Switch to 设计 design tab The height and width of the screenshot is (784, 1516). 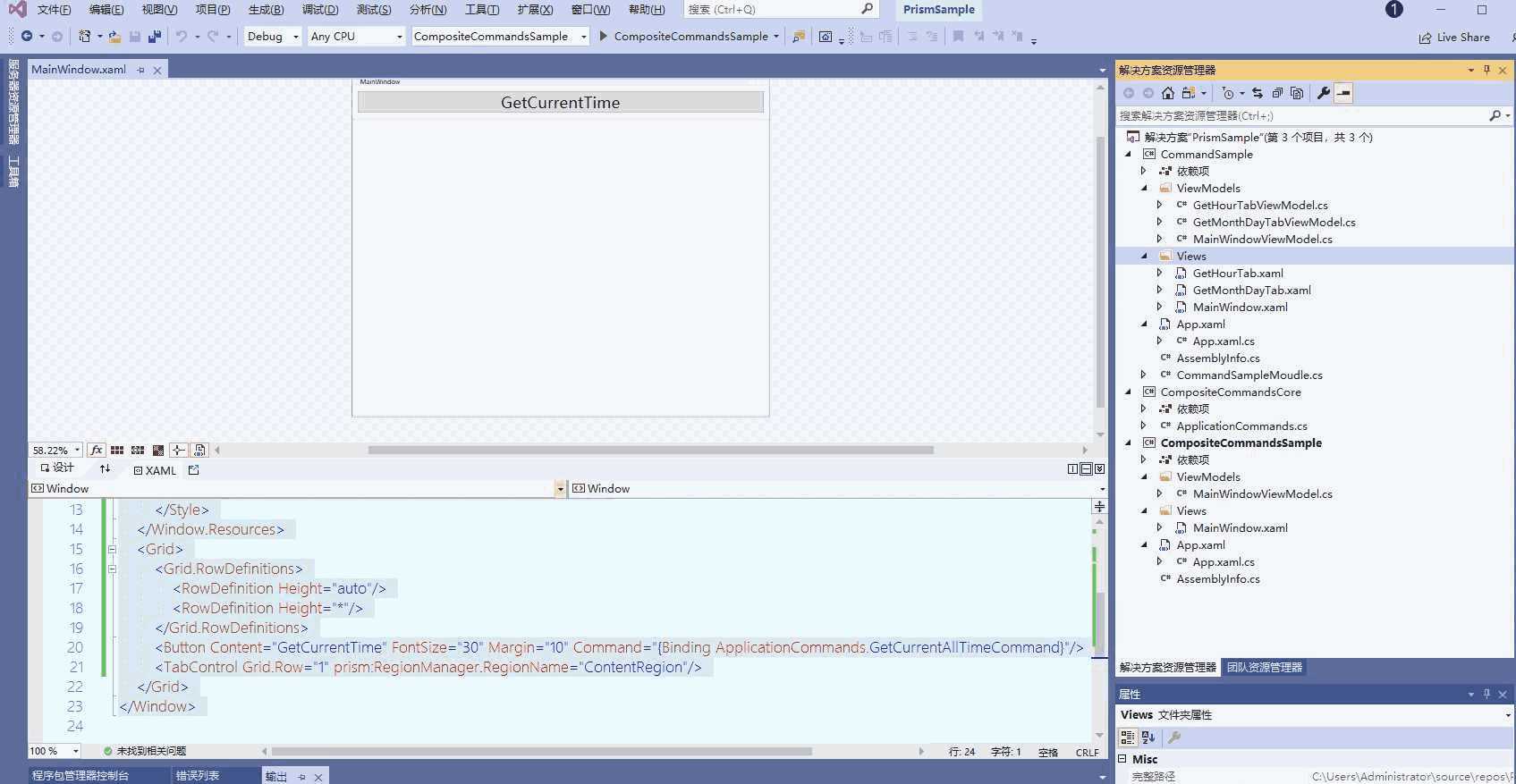tap(57, 468)
